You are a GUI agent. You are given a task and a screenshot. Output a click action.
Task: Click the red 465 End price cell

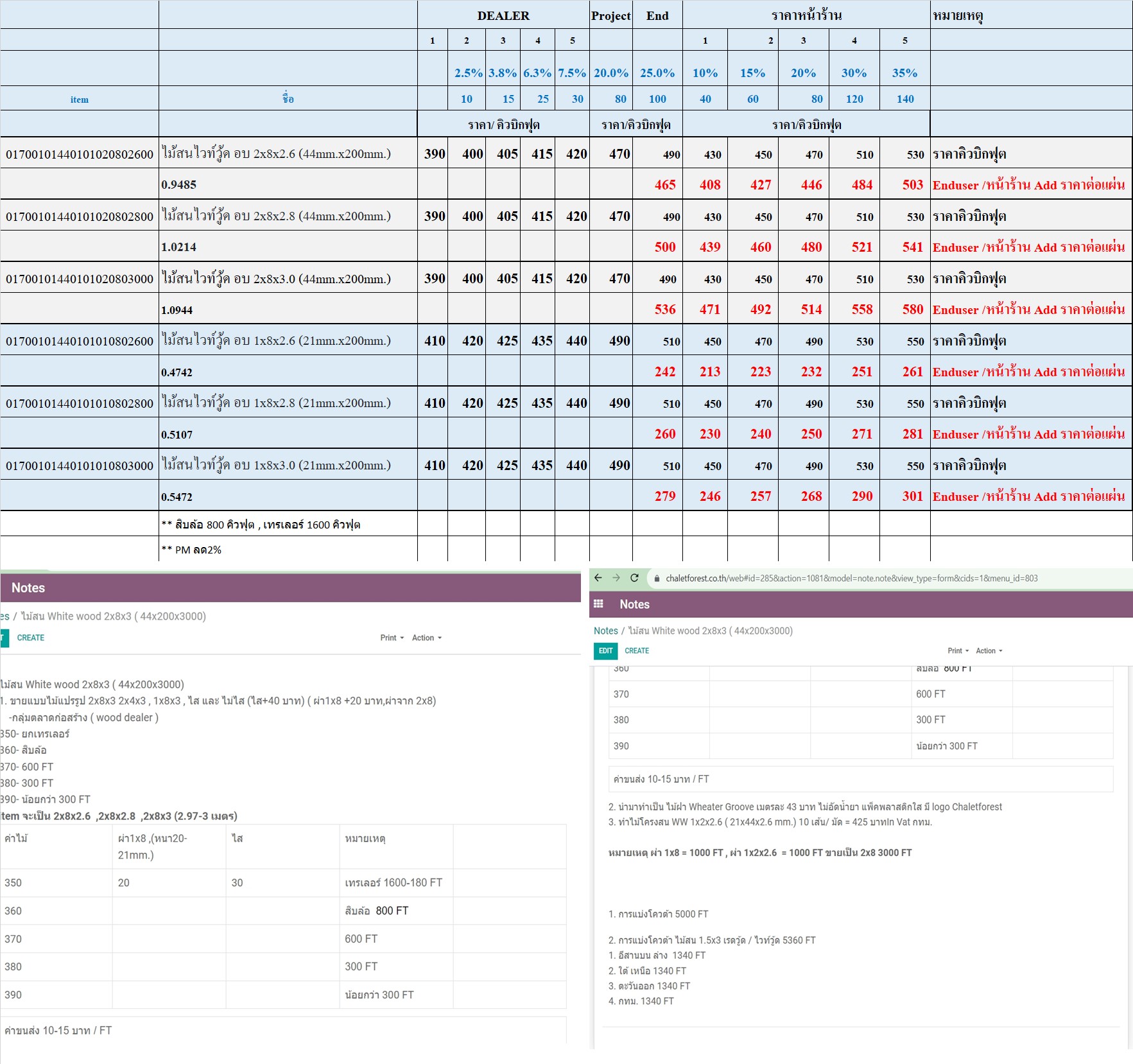[x=664, y=185]
